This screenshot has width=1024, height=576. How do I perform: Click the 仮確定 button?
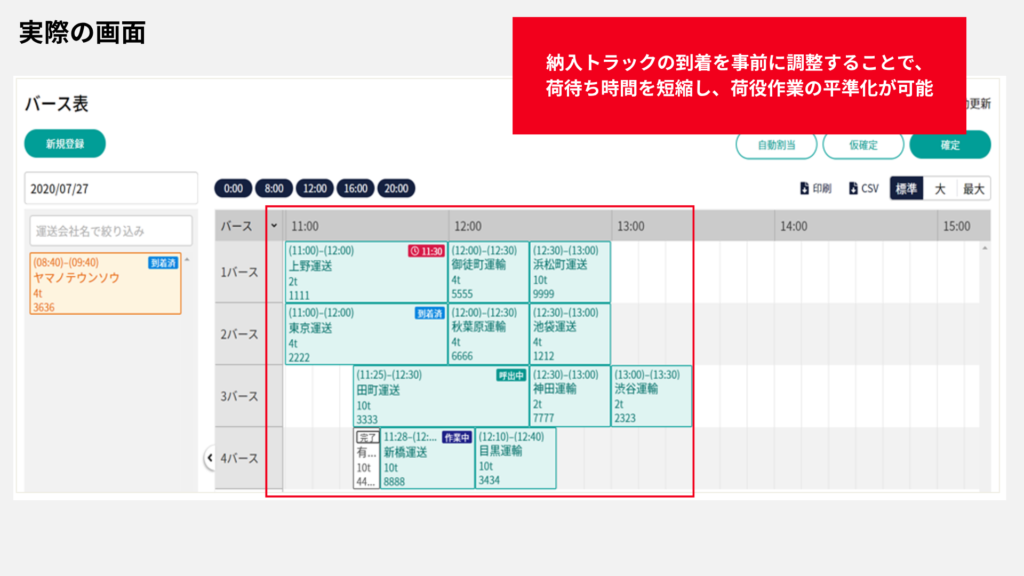tap(862, 145)
